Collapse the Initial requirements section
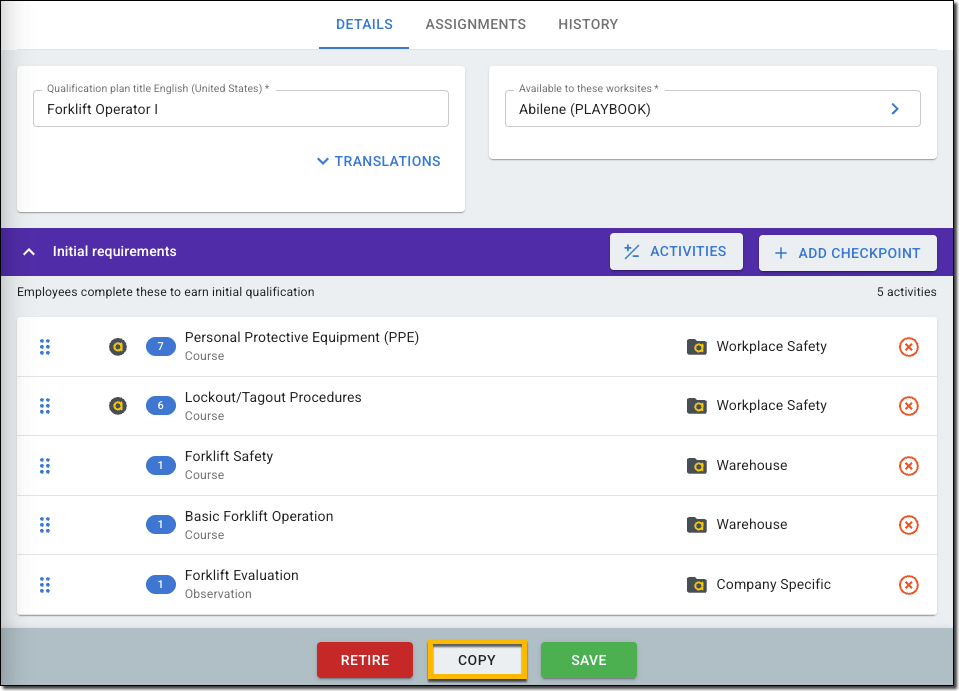 point(30,252)
